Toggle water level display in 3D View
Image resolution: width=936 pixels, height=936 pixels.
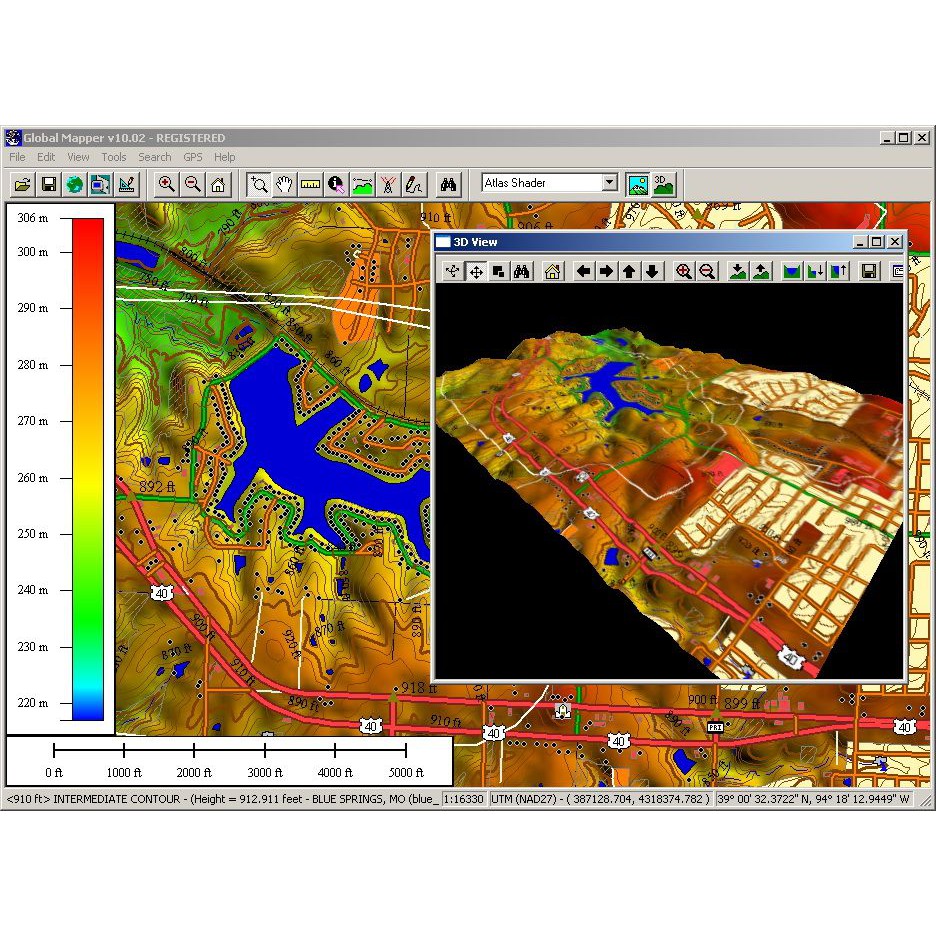tap(792, 271)
